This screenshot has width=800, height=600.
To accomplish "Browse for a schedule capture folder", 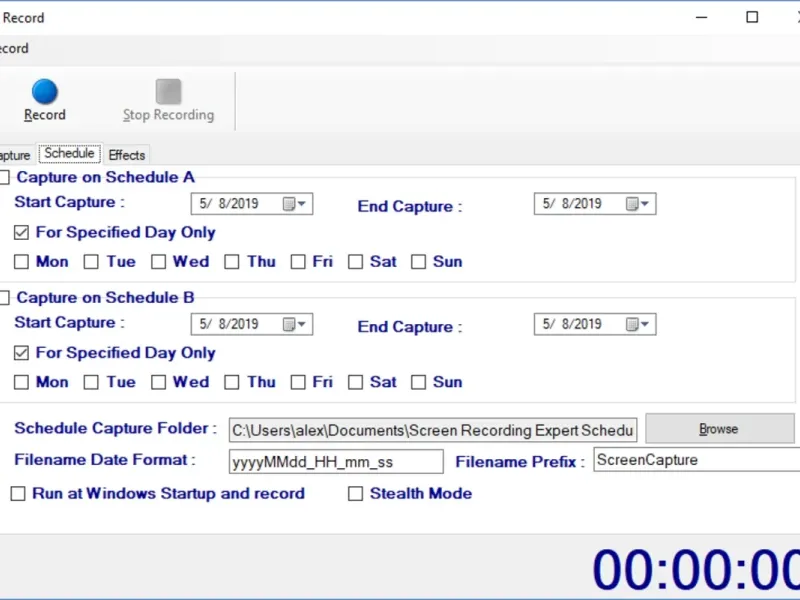I will tap(720, 429).
